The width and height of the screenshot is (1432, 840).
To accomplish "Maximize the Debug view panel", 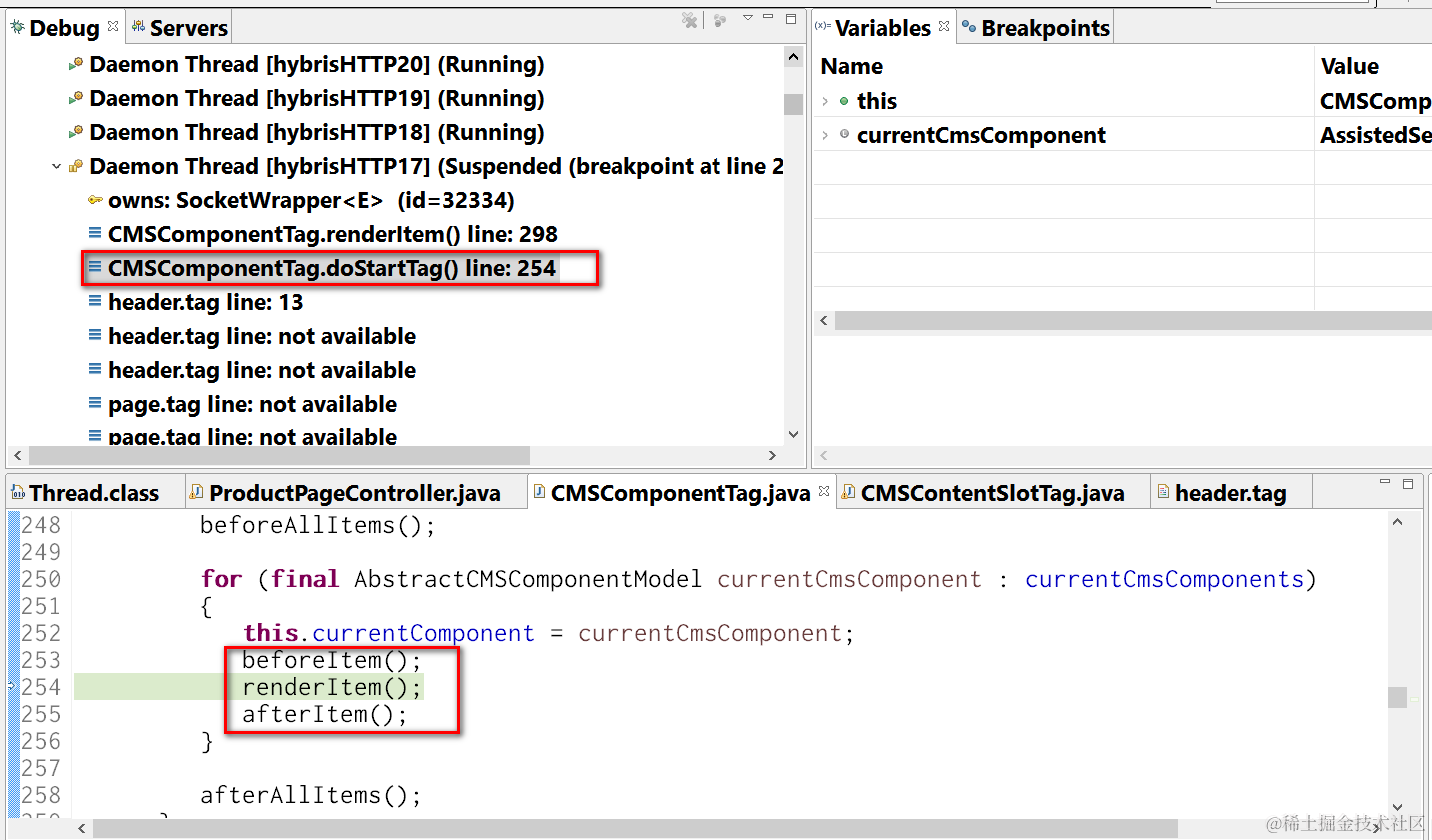I will pyautogui.click(x=791, y=18).
